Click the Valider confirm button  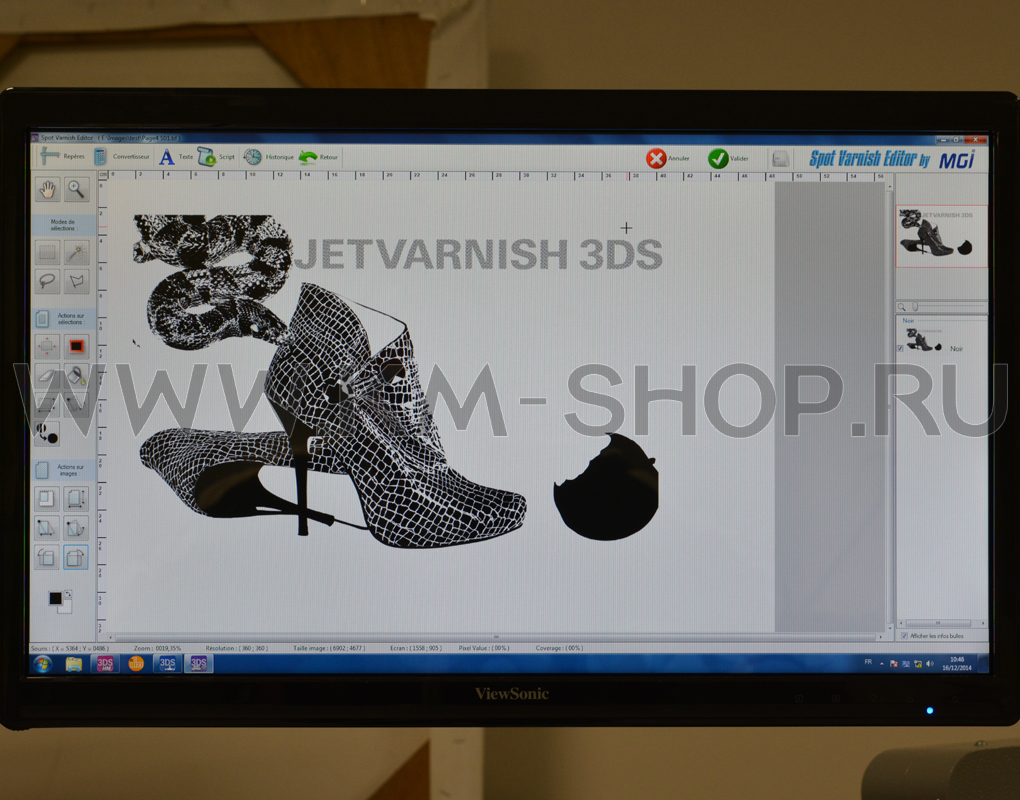pos(729,158)
